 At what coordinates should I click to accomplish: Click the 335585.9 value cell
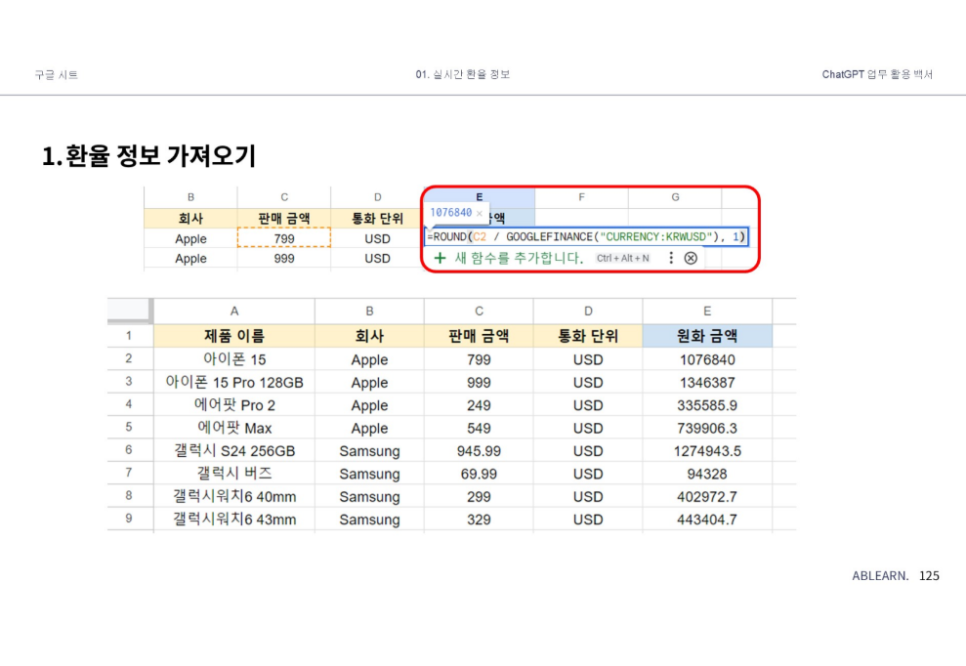tap(707, 405)
